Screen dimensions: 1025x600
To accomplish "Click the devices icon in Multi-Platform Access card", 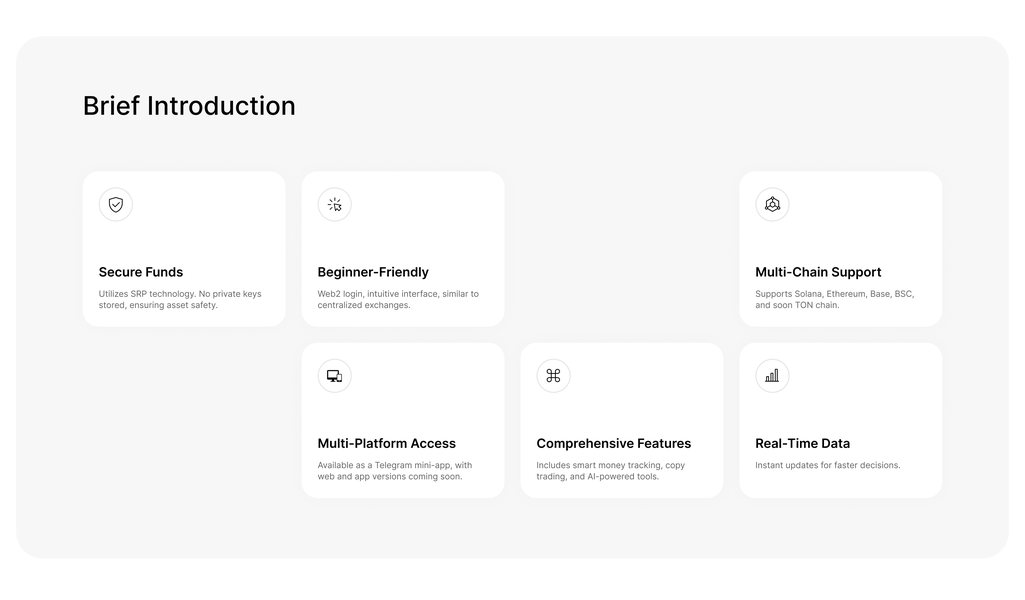I will (335, 376).
